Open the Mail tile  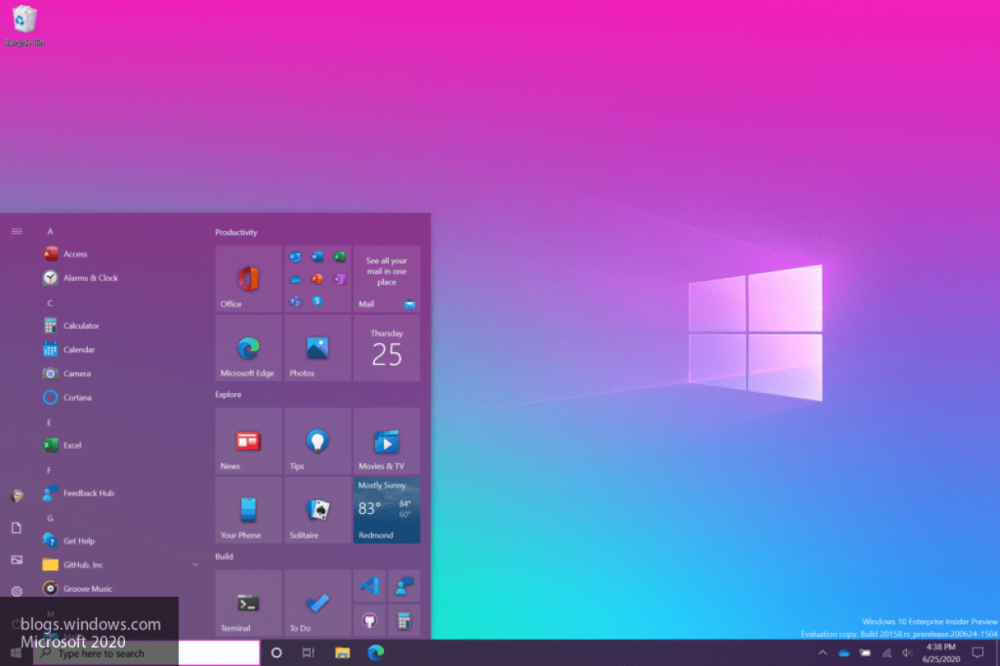387,278
